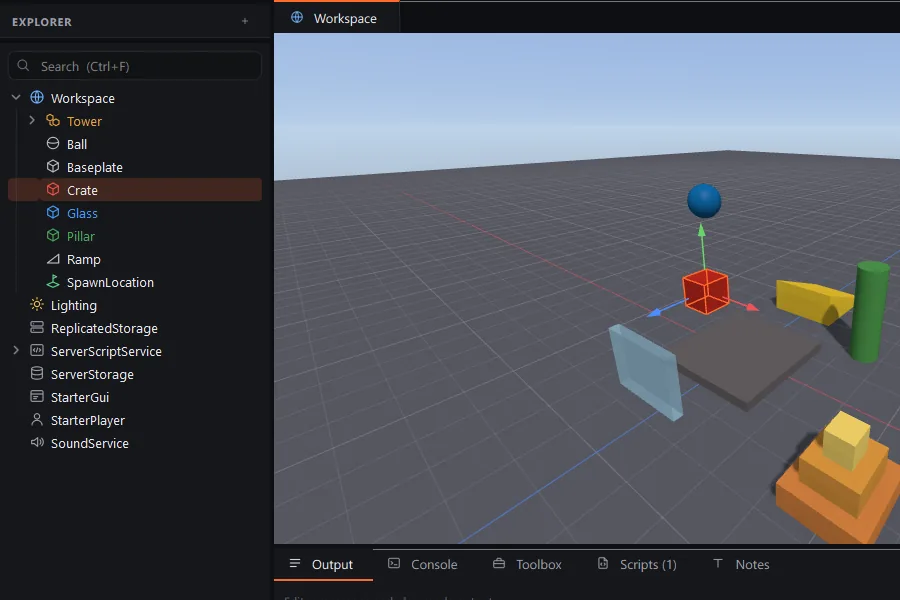The width and height of the screenshot is (900, 600).
Task: Click the StarterGui window icon
Action: coord(37,397)
